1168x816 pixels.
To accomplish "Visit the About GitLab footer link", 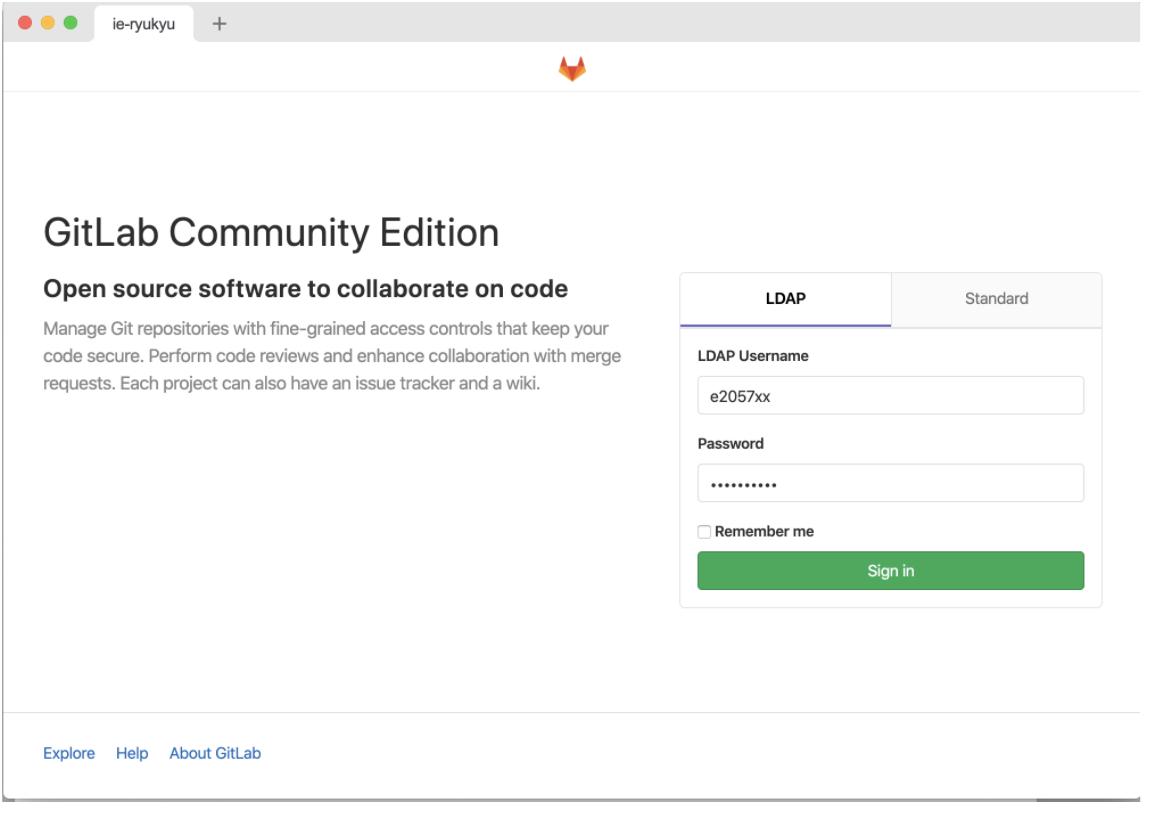I will pos(215,753).
